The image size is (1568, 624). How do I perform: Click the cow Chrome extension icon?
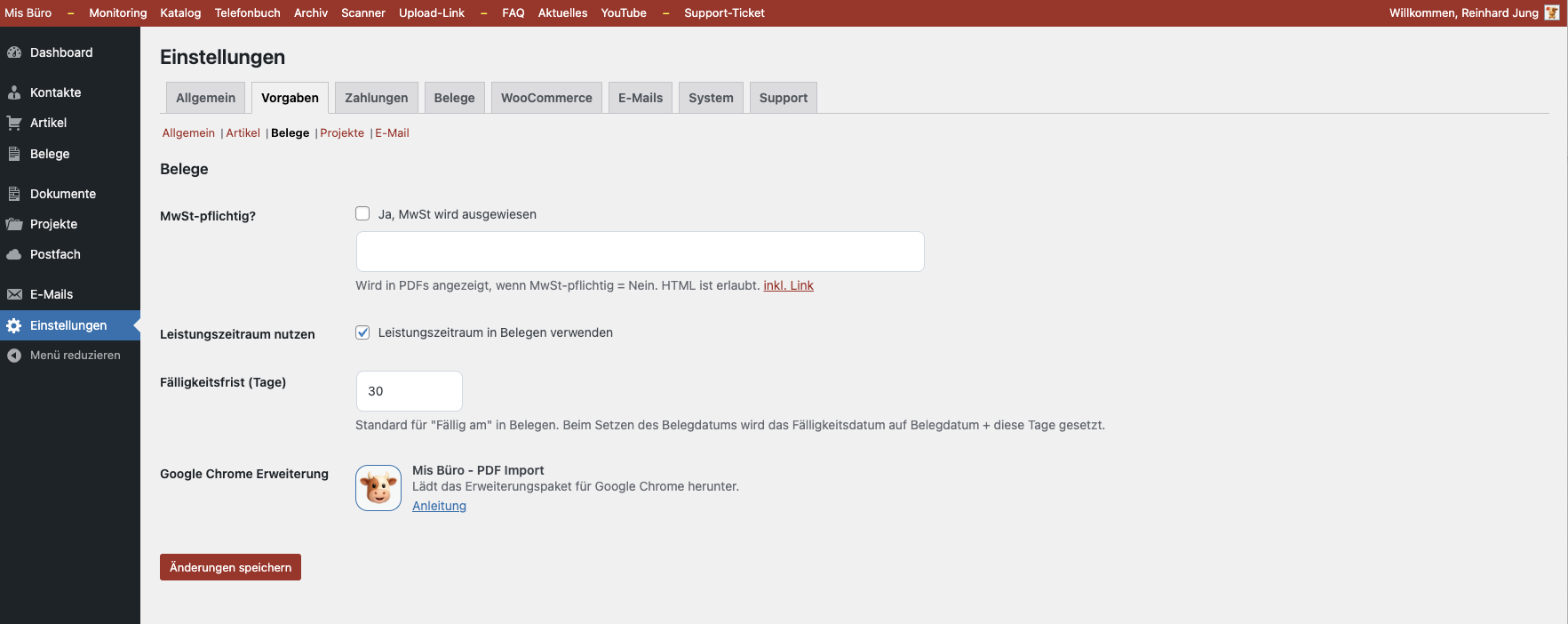pyautogui.click(x=378, y=488)
